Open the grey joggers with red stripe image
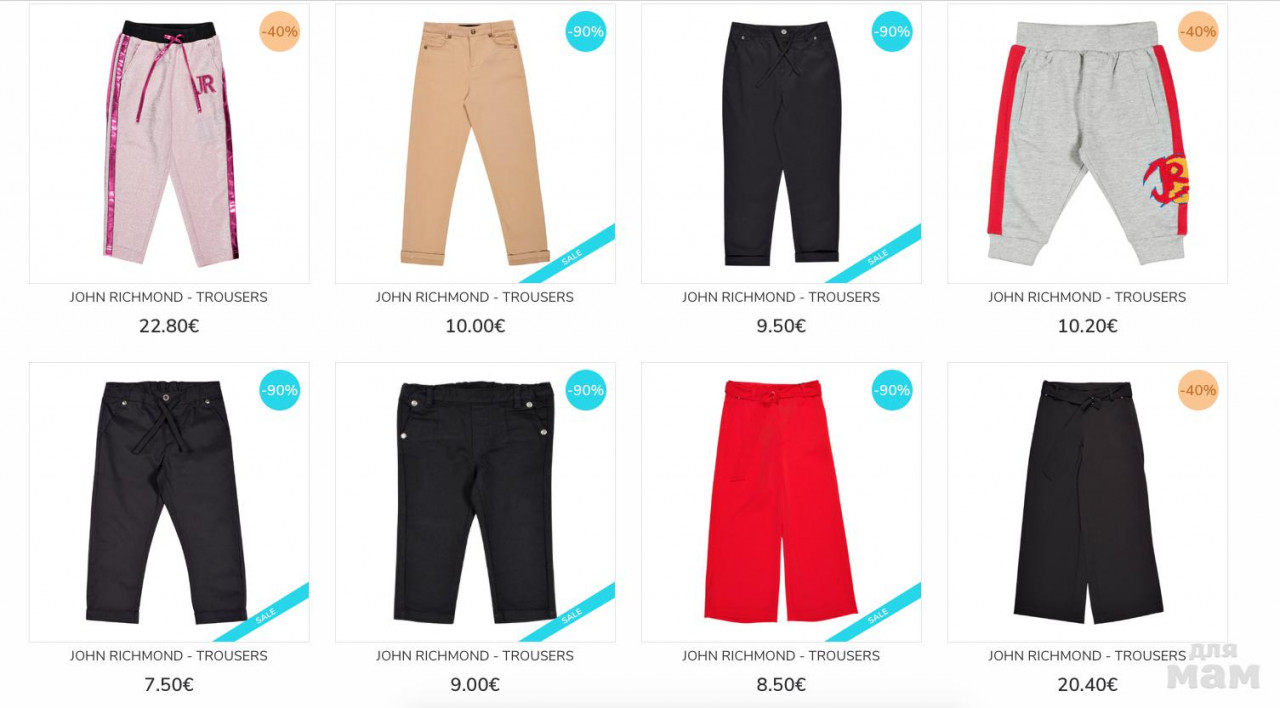This screenshot has height=708, width=1280. click(x=1087, y=144)
